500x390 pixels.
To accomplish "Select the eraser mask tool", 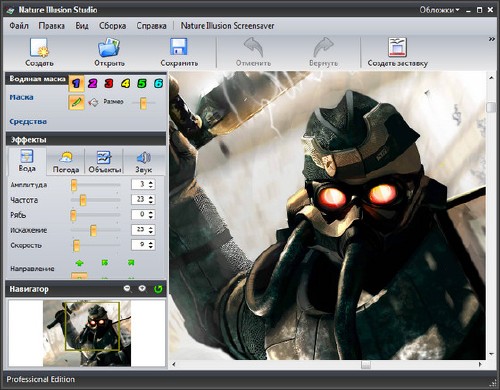I will (93, 102).
